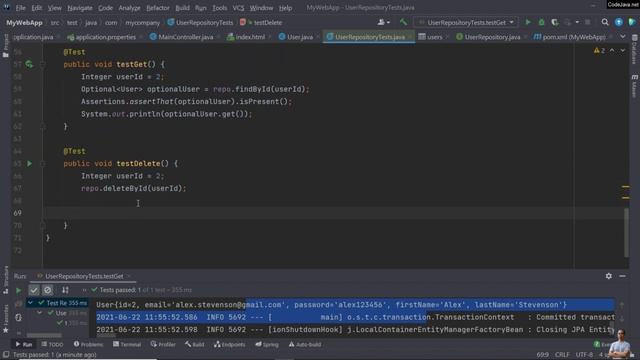
Task: Collapse the Test Results tree node
Action: [x=30, y=303]
